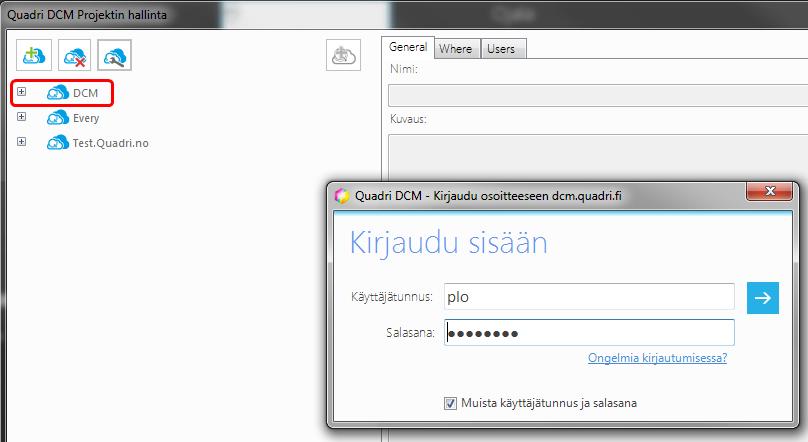Click the Every cloud icon in tree
Screen dimensions: 808x442
tap(58, 118)
